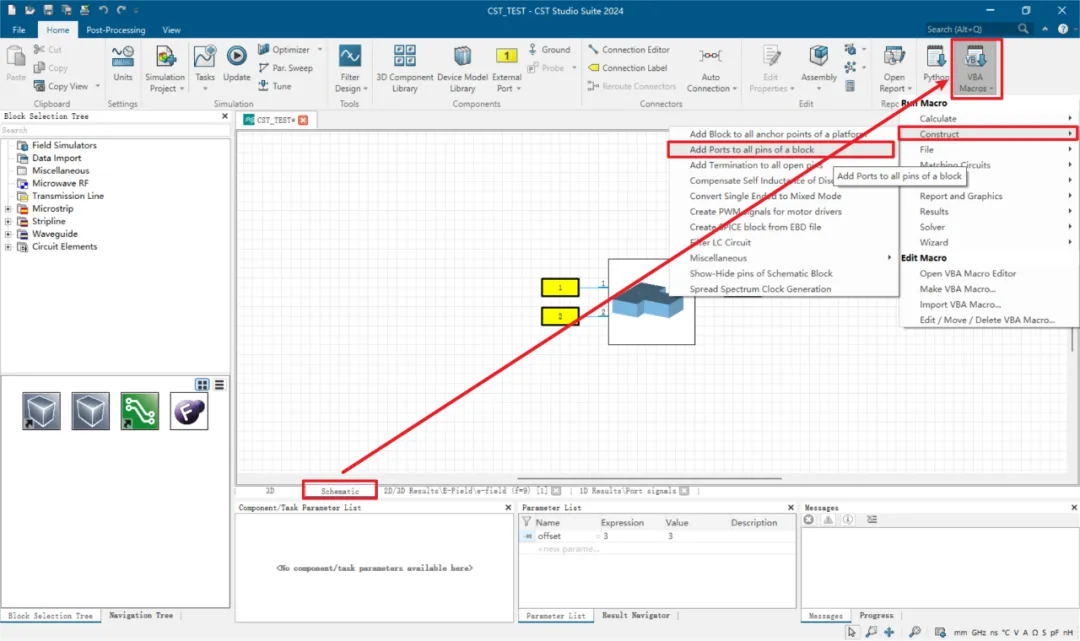The width and height of the screenshot is (1080, 641).
Task: Open the Copy View dropdown arrow
Action: point(97,86)
